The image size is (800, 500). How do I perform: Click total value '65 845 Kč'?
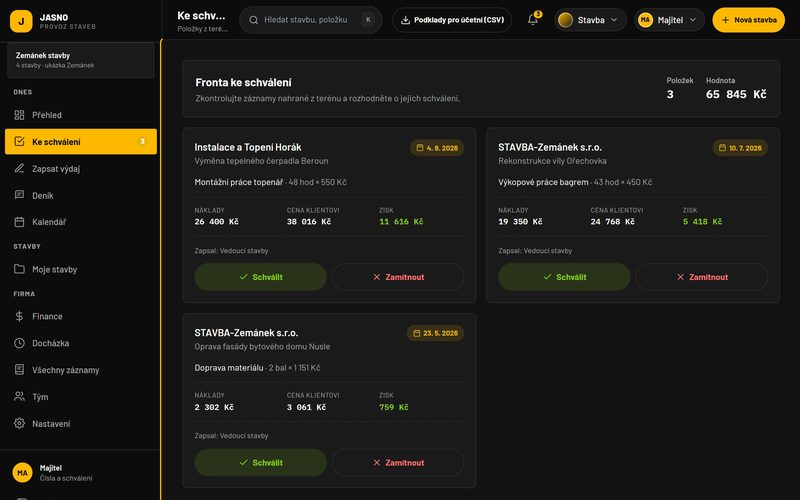click(736, 94)
